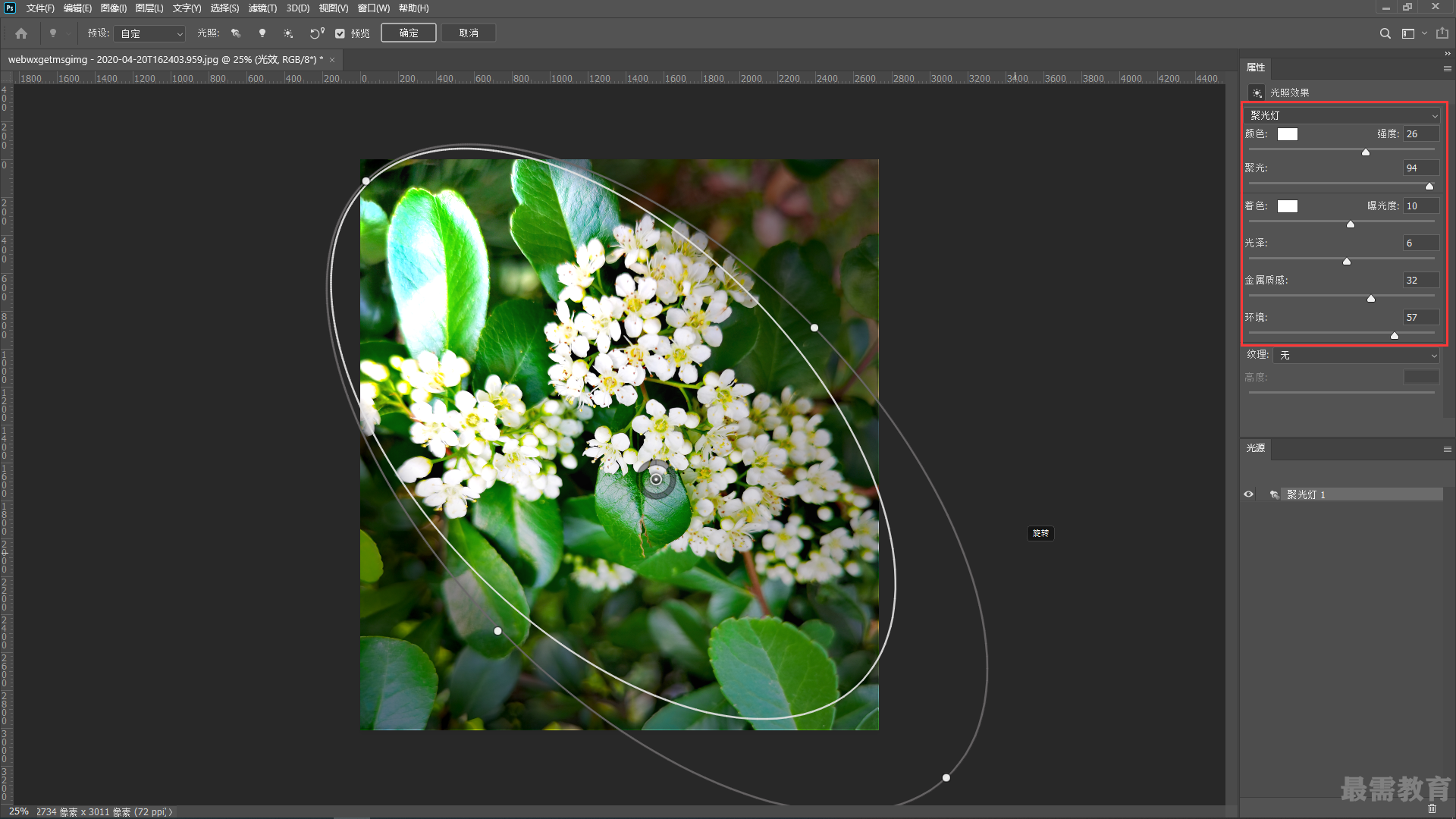The width and height of the screenshot is (1456, 819).
Task: Click the 环境 value field 57
Action: point(1421,318)
